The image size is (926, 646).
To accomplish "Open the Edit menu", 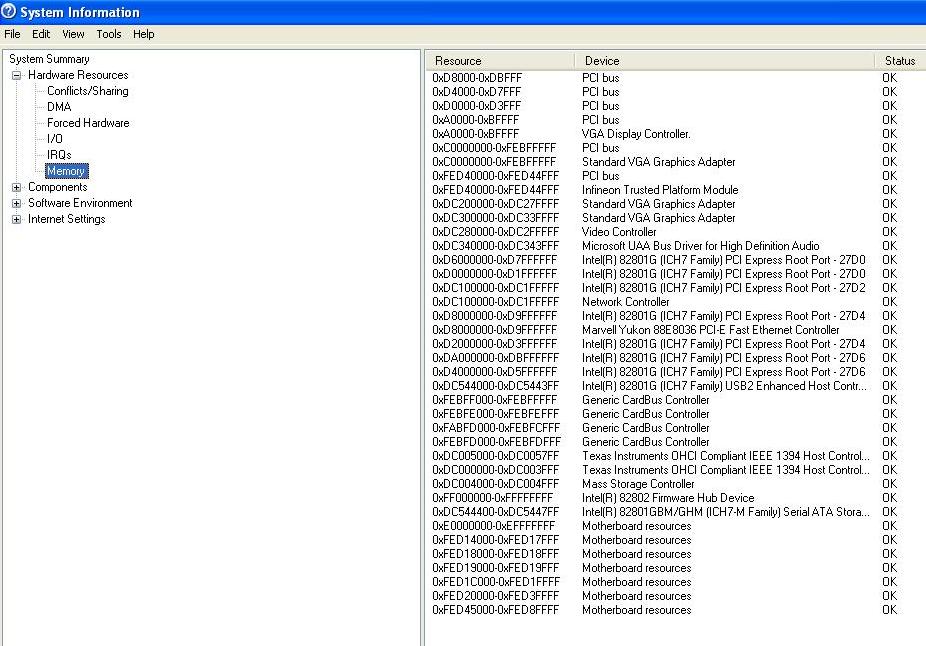I will pos(41,34).
